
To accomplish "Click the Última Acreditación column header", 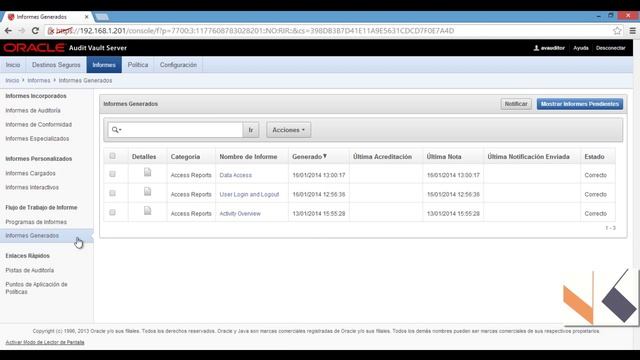I will click(x=382, y=157).
